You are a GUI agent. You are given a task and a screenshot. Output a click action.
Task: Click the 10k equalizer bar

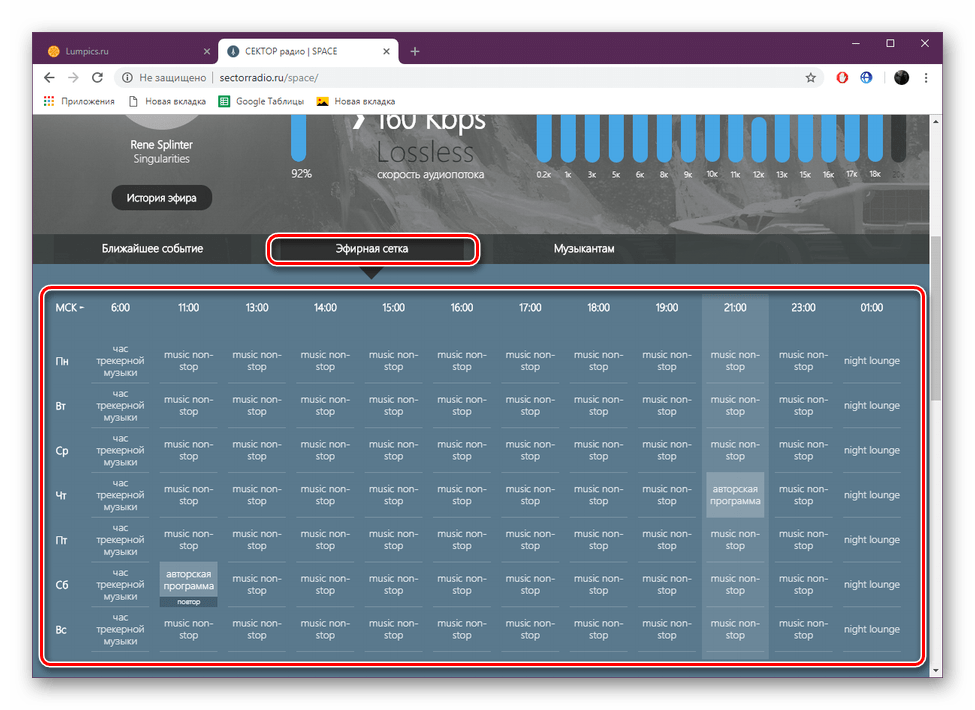click(x=712, y=138)
